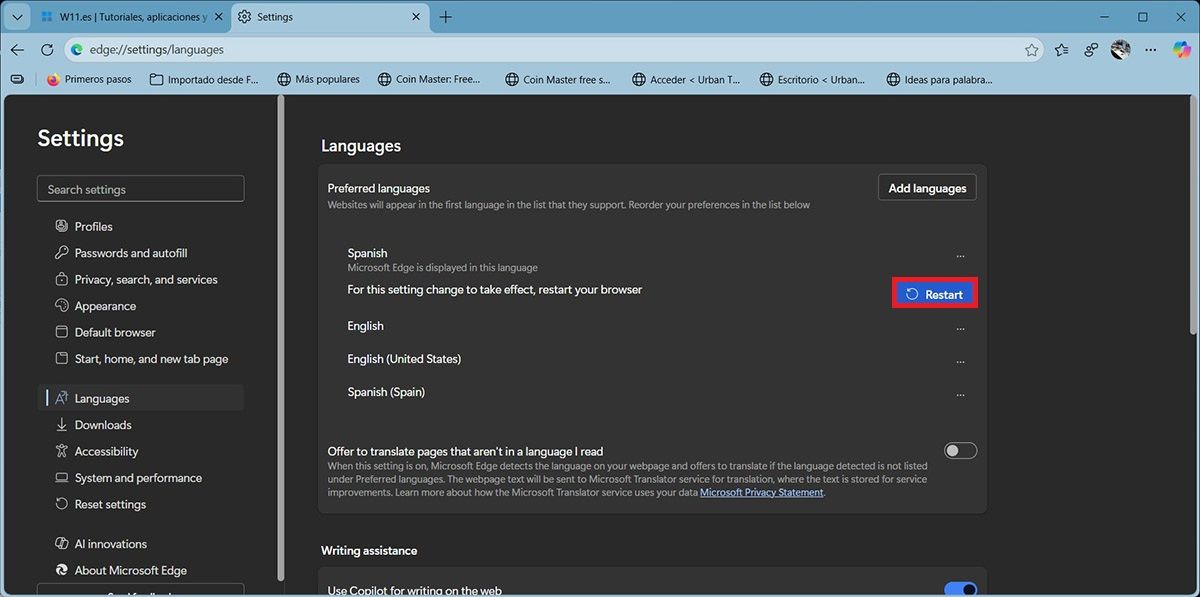Click the Search settings input field
The height and width of the screenshot is (597, 1200).
pyautogui.click(x=141, y=189)
